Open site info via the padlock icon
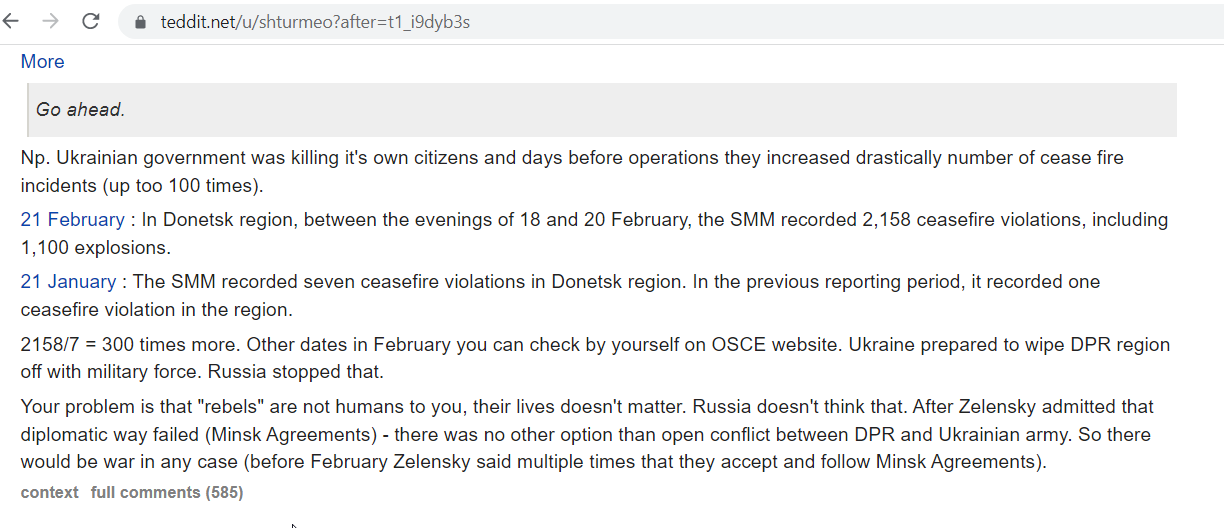Image resolution: width=1224 pixels, height=528 pixels. tap(139, 22)
